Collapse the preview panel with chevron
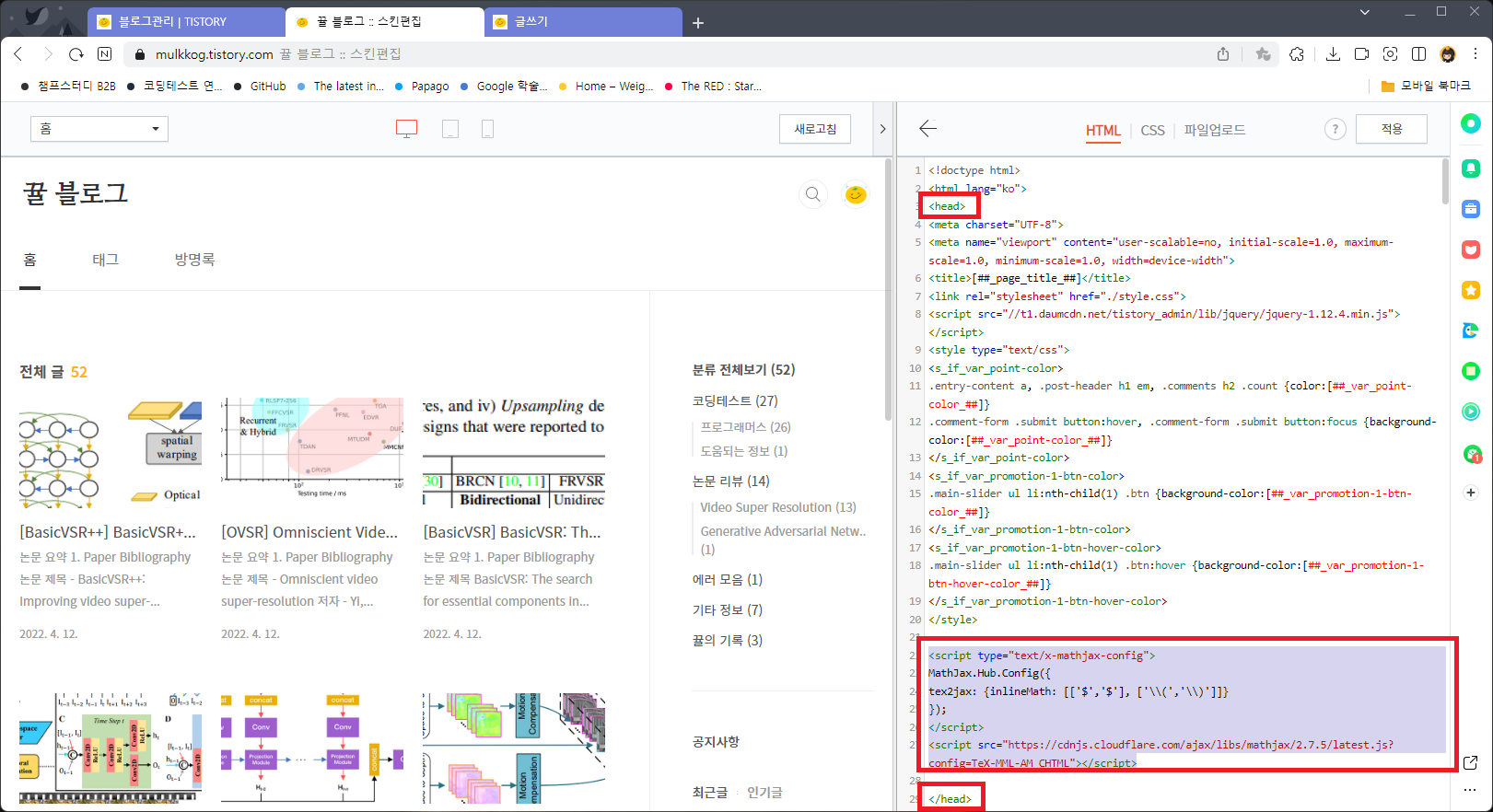 point(882,129)
